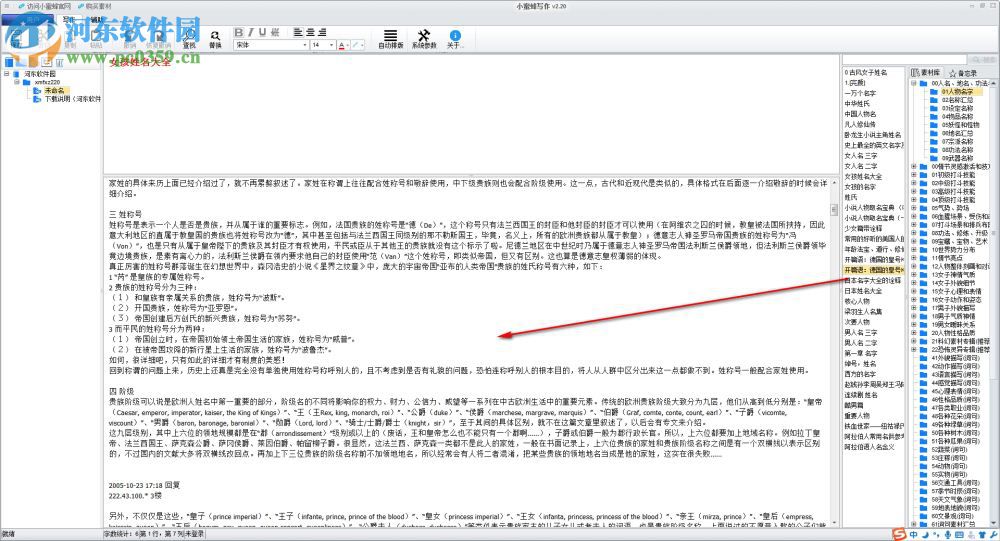Select the 55实物(词句) folder
The image size is (1000, 541).
coord(950,474)
